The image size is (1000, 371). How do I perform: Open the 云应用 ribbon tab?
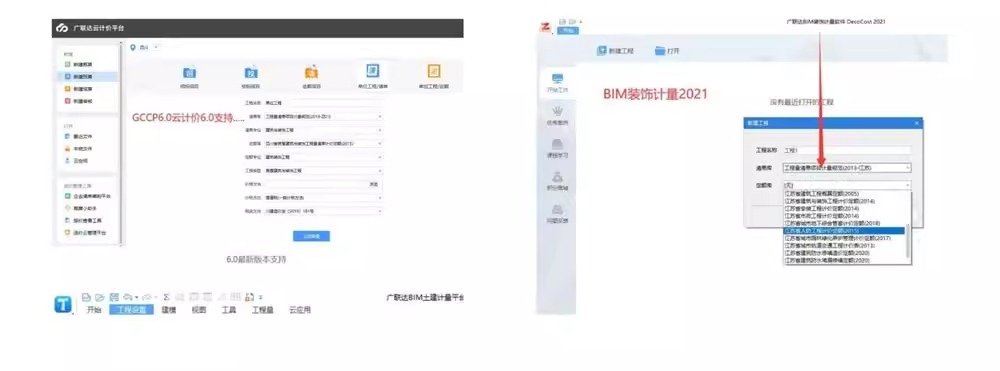tap(300, 310)
